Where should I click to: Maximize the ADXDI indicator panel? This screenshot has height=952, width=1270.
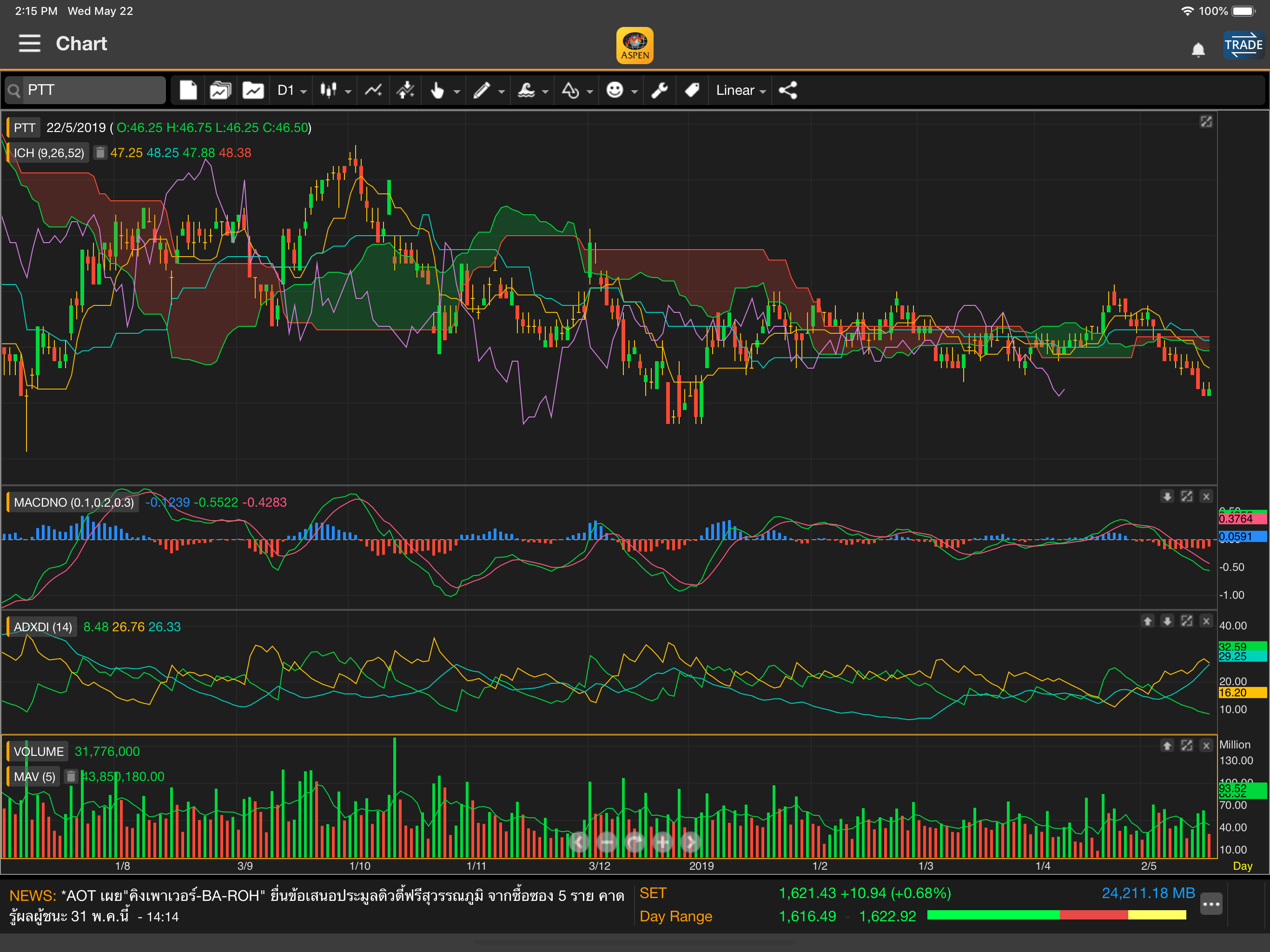(x=1187, y=621)
